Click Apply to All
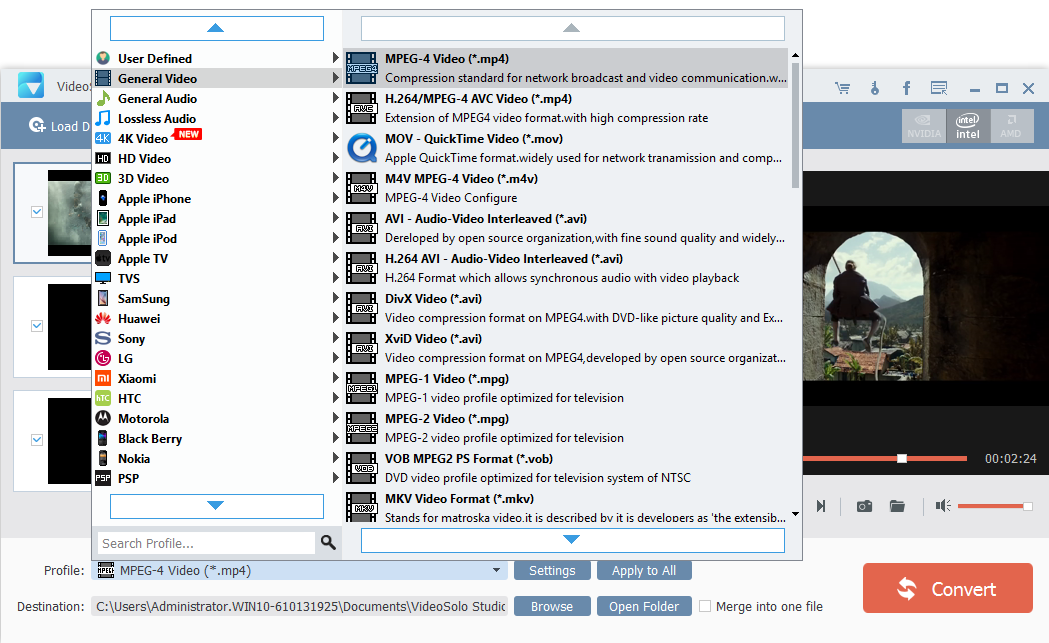This screenshot has width=1049, height=643. point(644,570)
